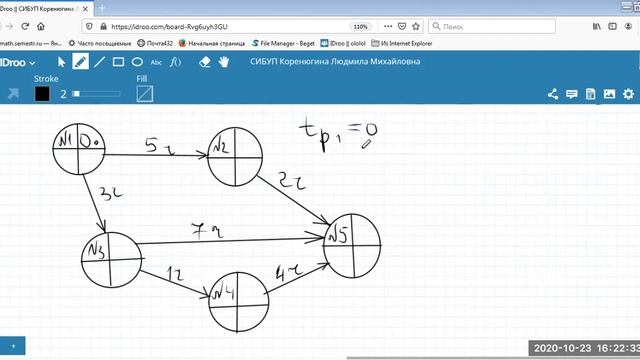Open the math.semestr.ru bookmark

[31, 43]
